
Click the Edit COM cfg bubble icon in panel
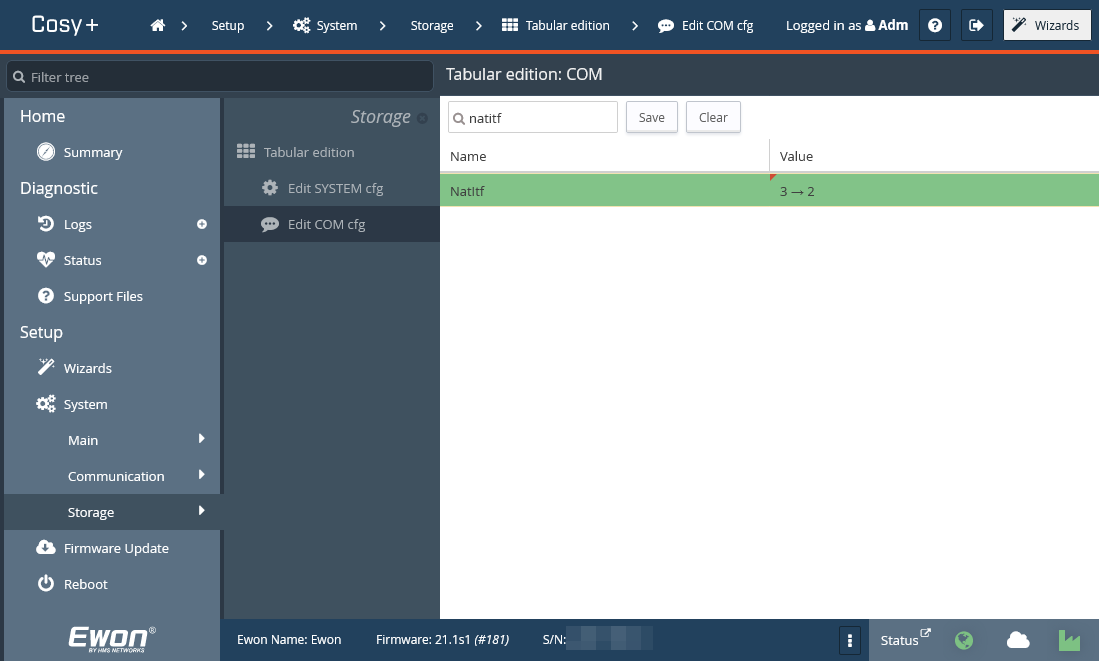(270, 224)
